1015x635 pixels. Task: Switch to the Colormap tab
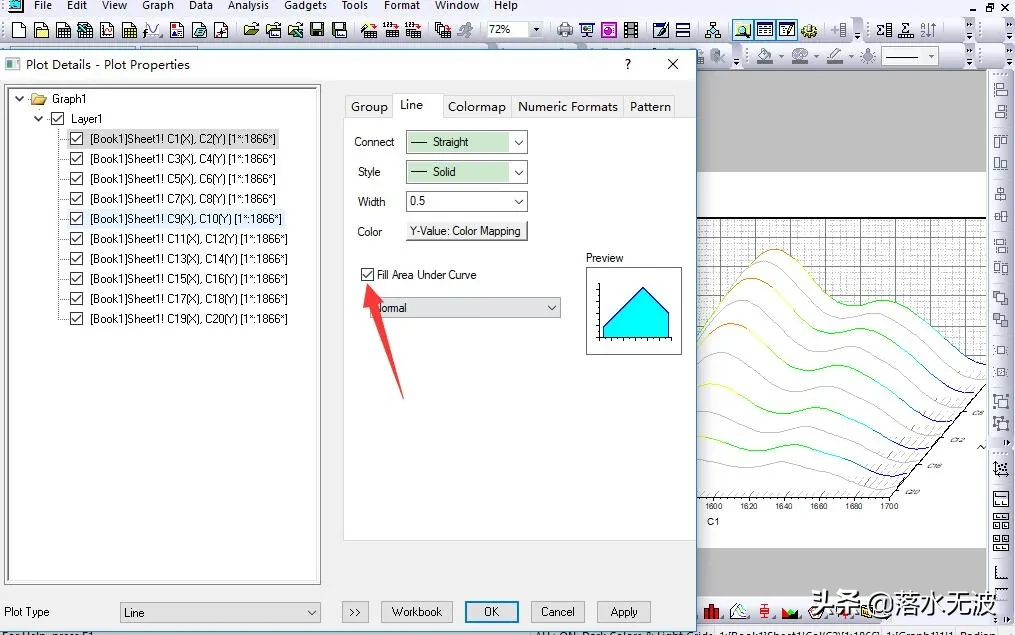coord(476,106)
